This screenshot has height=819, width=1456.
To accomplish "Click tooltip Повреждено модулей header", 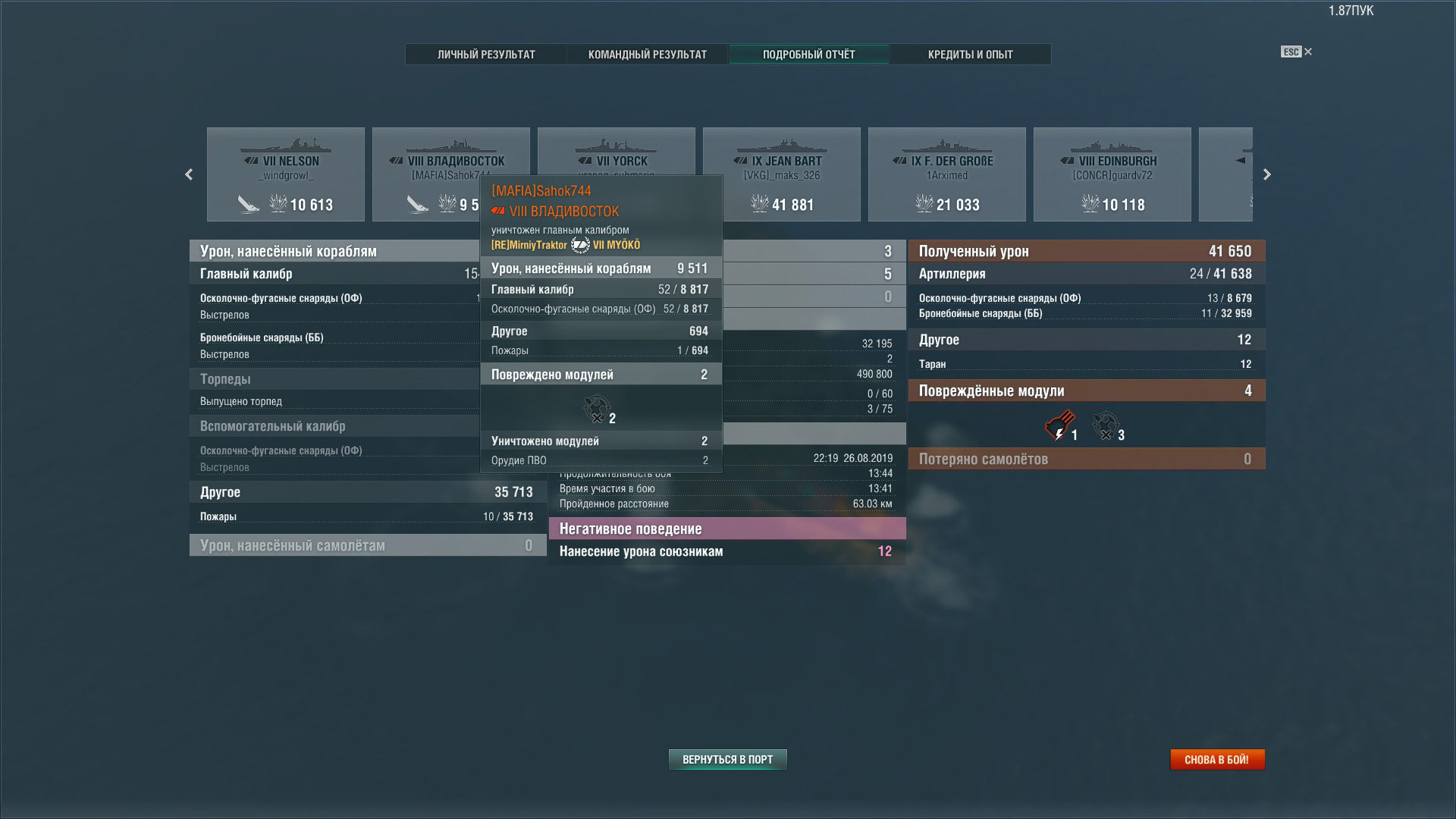I will 601,375.
